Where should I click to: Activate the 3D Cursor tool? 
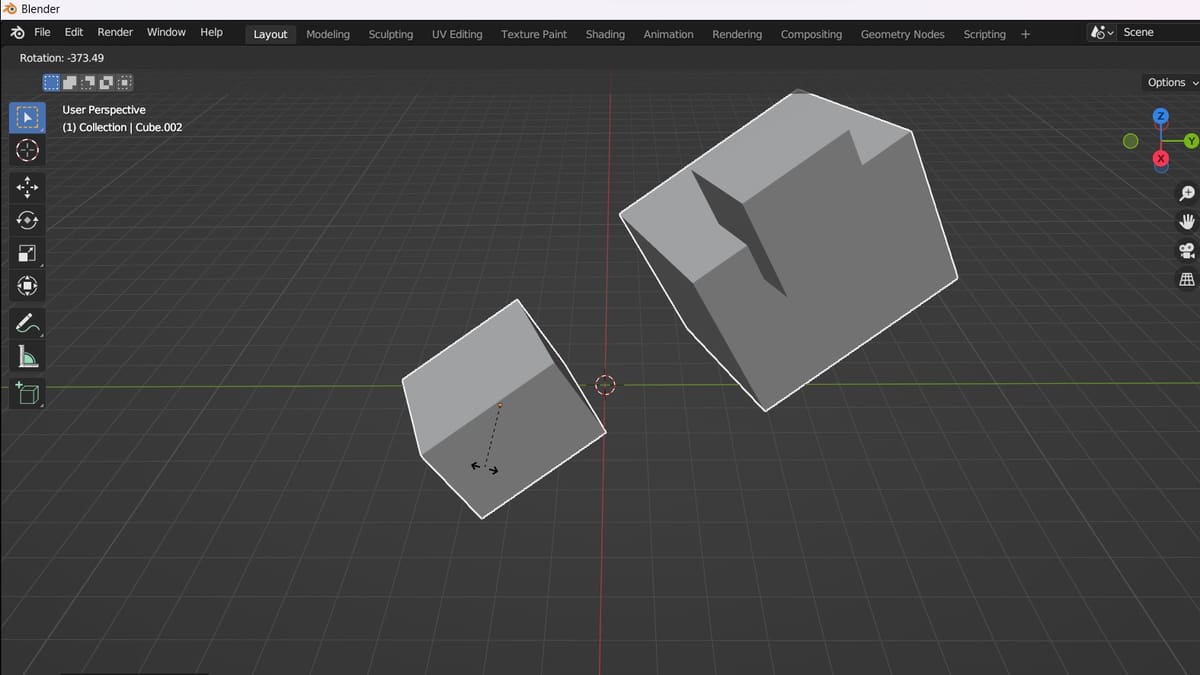click(x=27, y=150)
